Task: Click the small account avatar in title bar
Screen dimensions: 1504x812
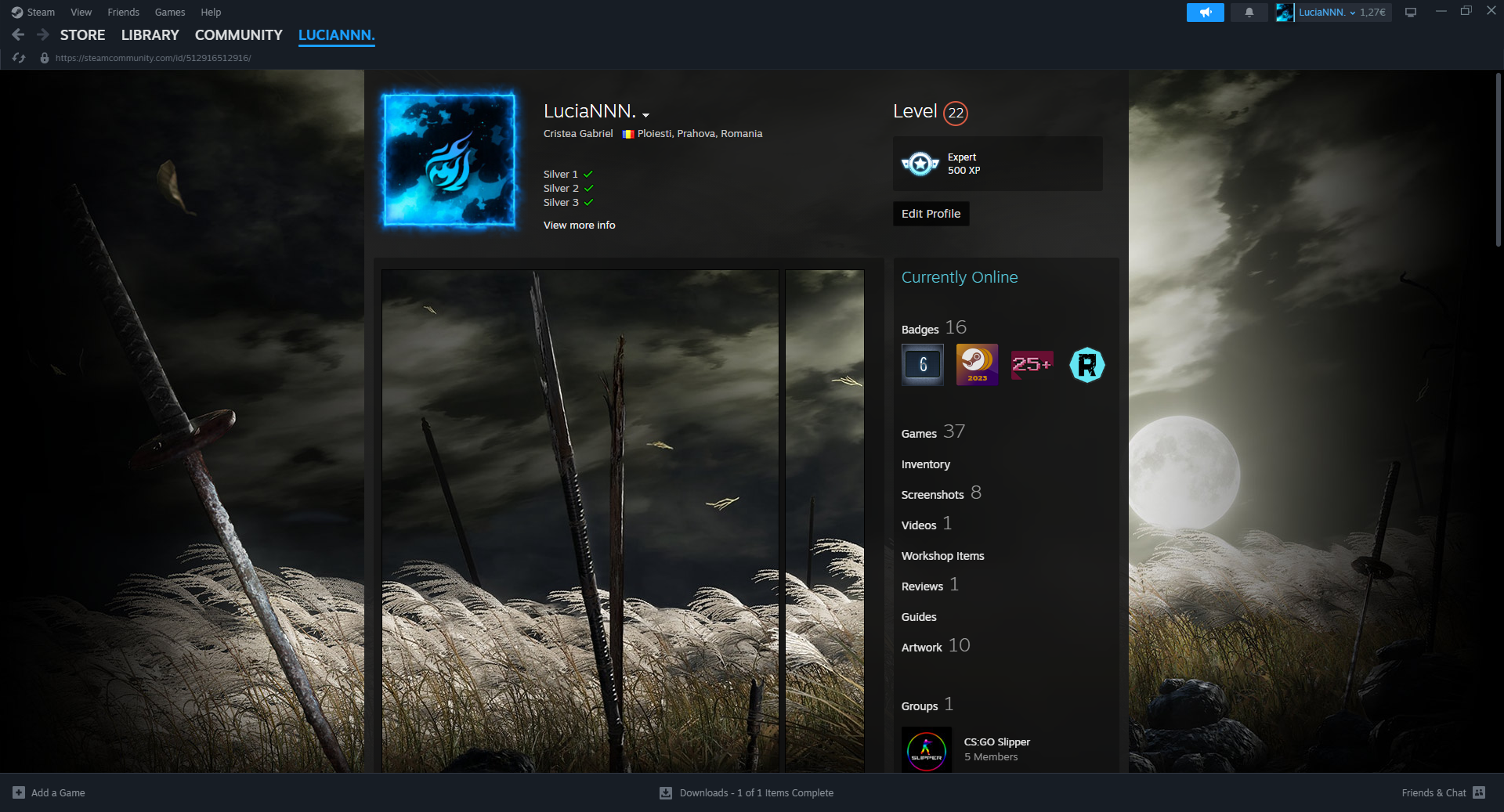Action: pos(1285,13)
